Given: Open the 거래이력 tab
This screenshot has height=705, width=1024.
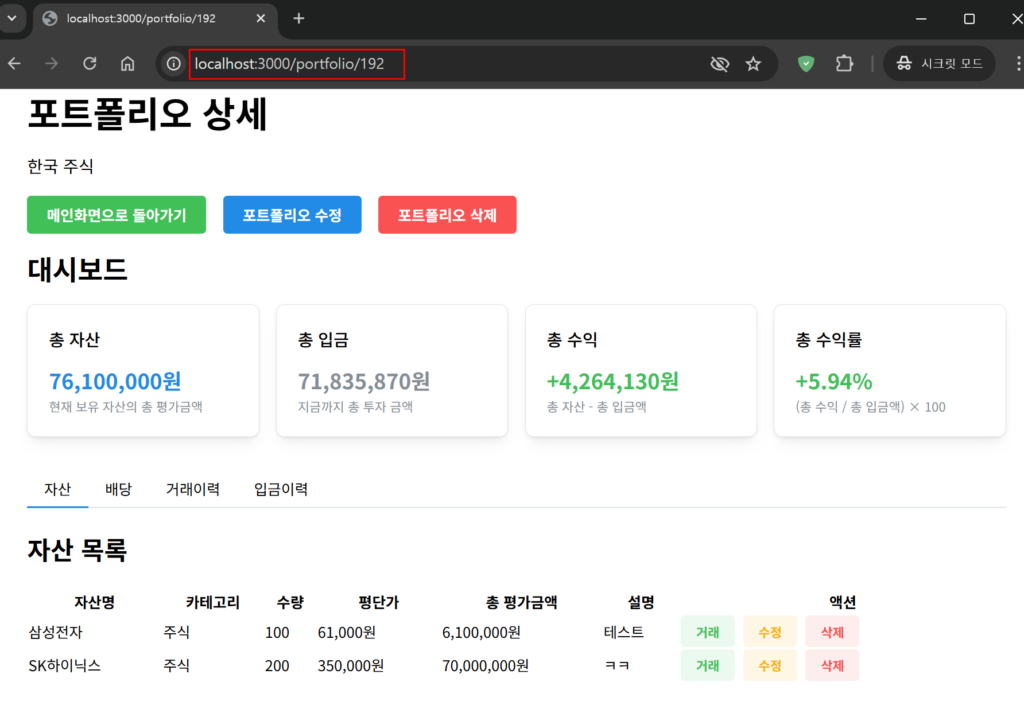Looking at the screenshot, I should coord(193,489).
